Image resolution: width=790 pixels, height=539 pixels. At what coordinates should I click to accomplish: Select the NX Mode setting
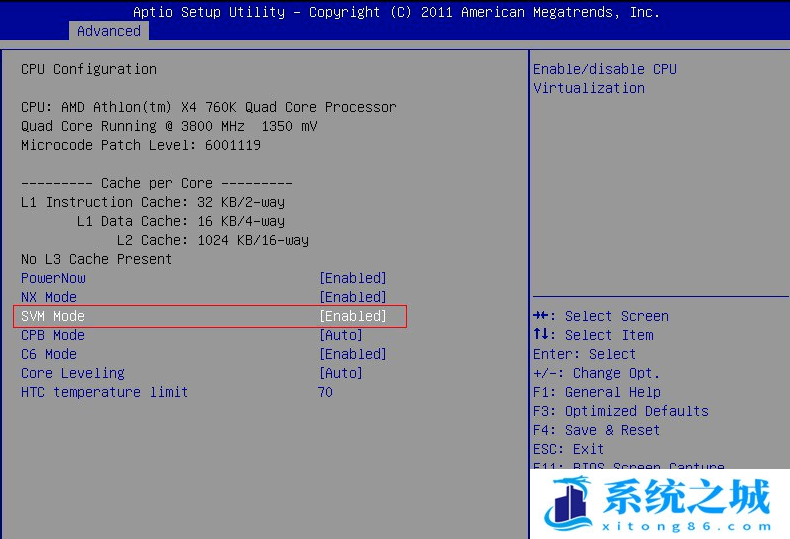49,297
